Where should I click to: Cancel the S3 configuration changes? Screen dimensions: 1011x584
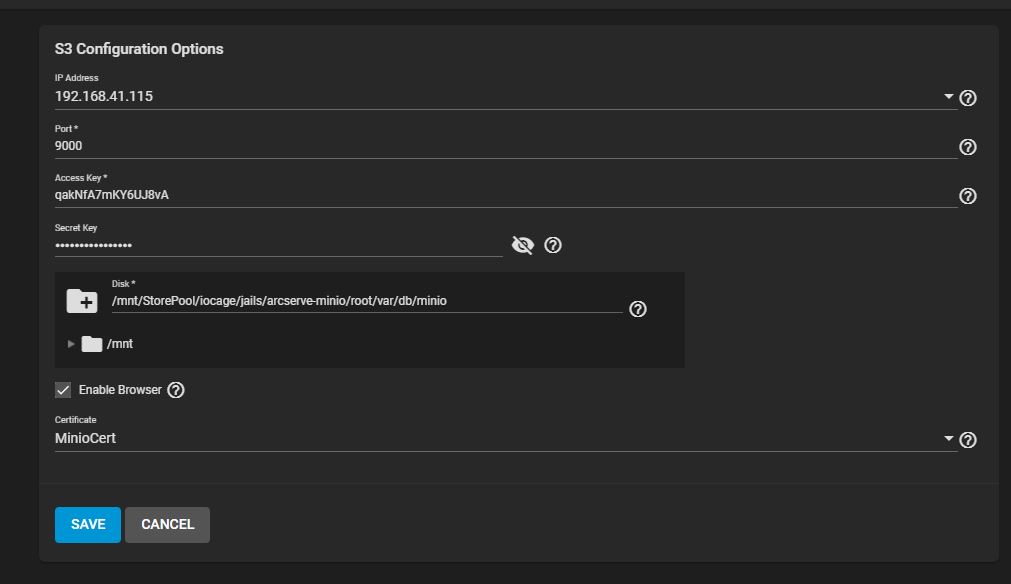(x=168, y=525)
